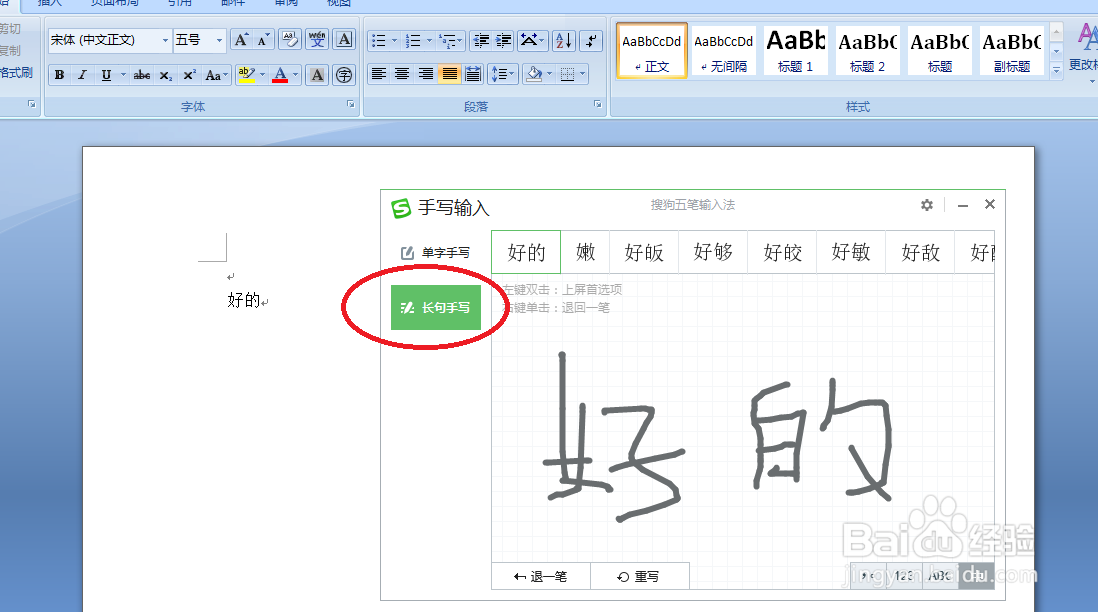Screen dimensions: 1098x612
Task: Apply text highlight color
Action: point(248,74)
